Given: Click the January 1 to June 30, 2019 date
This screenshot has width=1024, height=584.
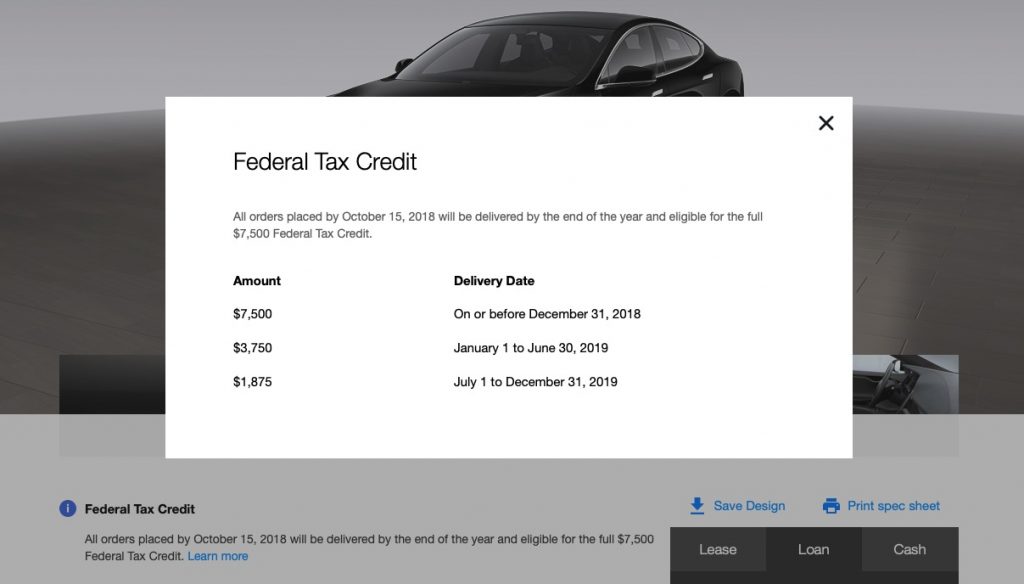Looking at the screenshot, I should click(x=531, y=348).
